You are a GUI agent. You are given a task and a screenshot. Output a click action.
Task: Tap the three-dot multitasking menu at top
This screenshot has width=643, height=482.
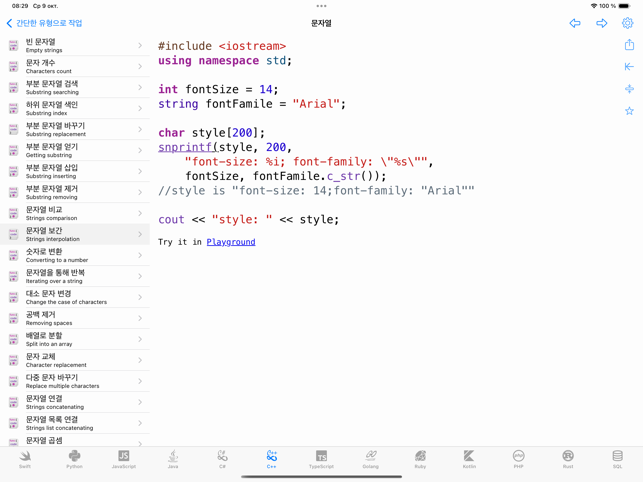322,6
